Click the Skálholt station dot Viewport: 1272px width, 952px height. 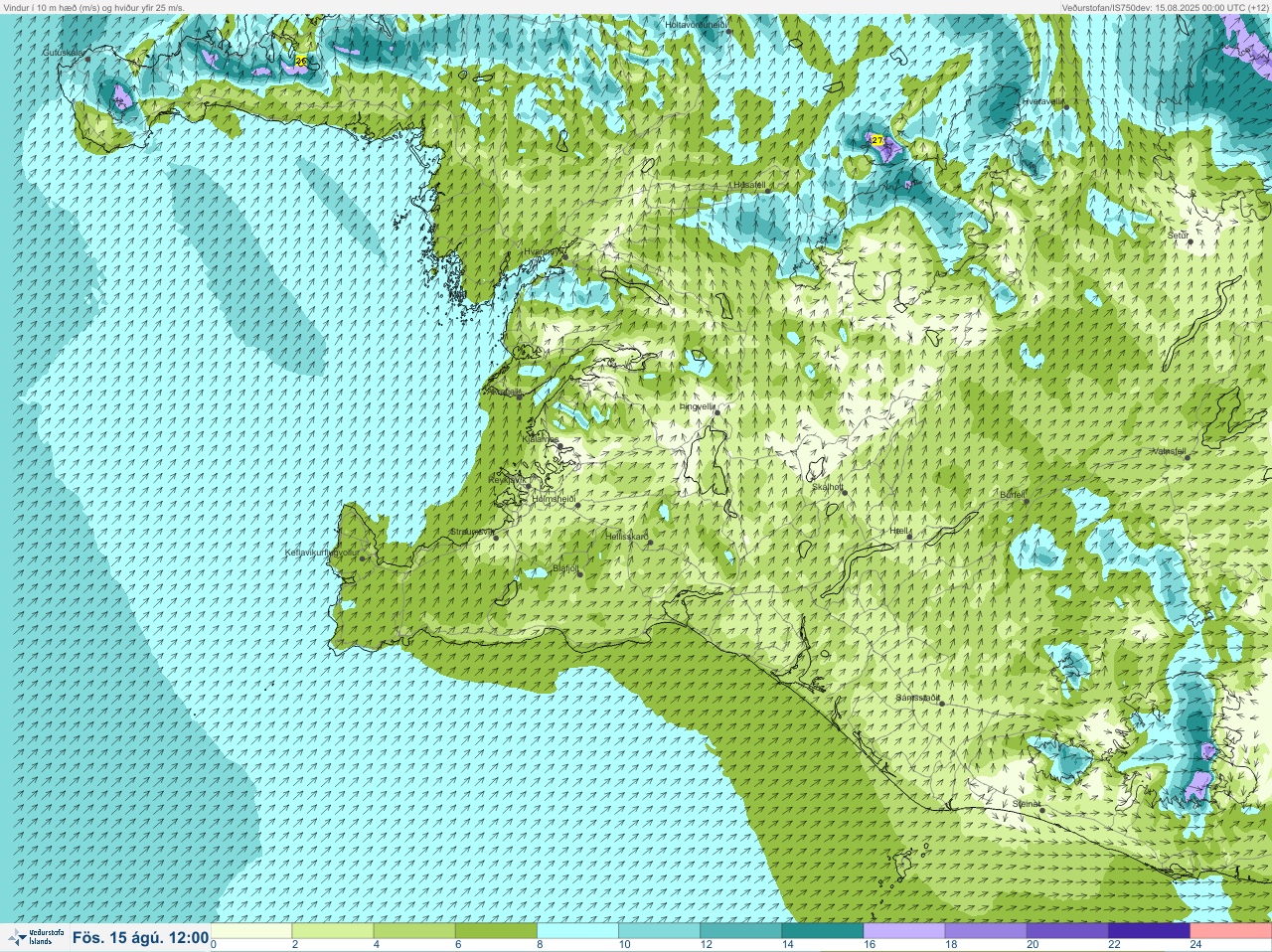[x=844, y=492]
